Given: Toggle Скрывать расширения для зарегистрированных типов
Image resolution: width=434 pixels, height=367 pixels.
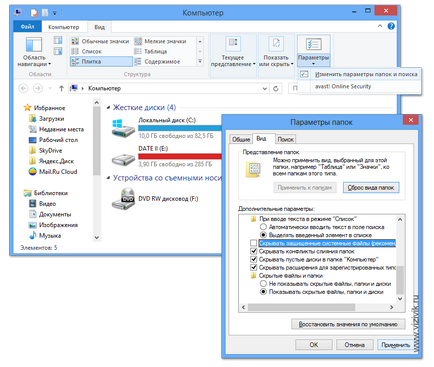Looking at the screenshot, I should [254, 267].
